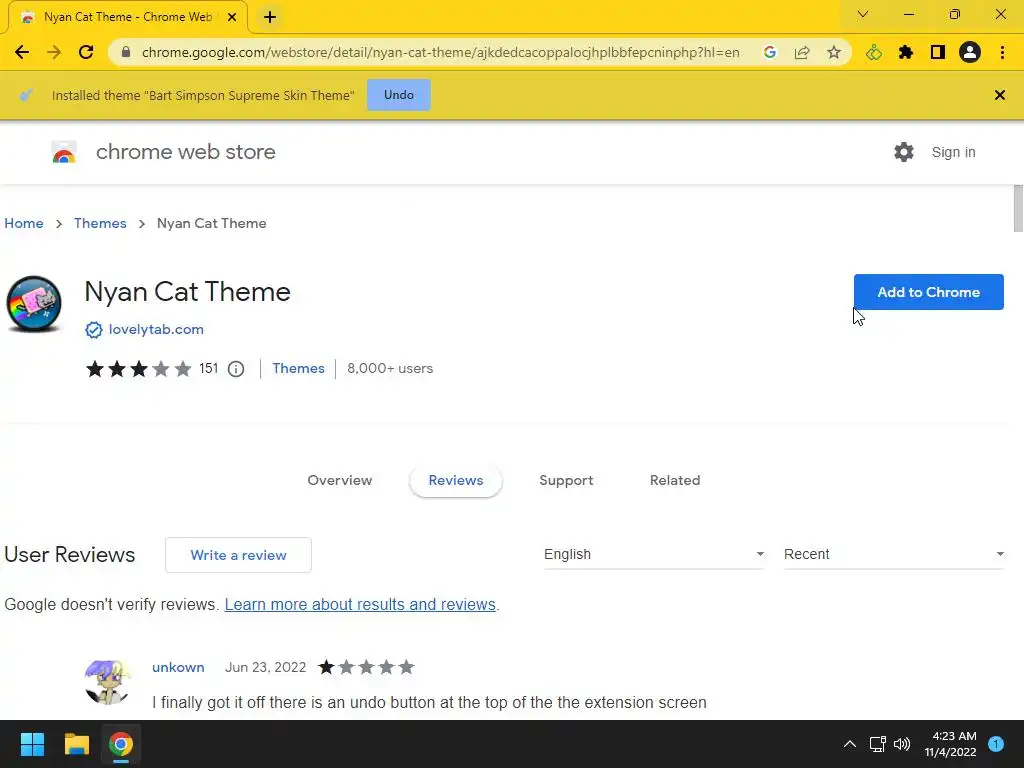Click the verified publisher badge

[94, 330]
